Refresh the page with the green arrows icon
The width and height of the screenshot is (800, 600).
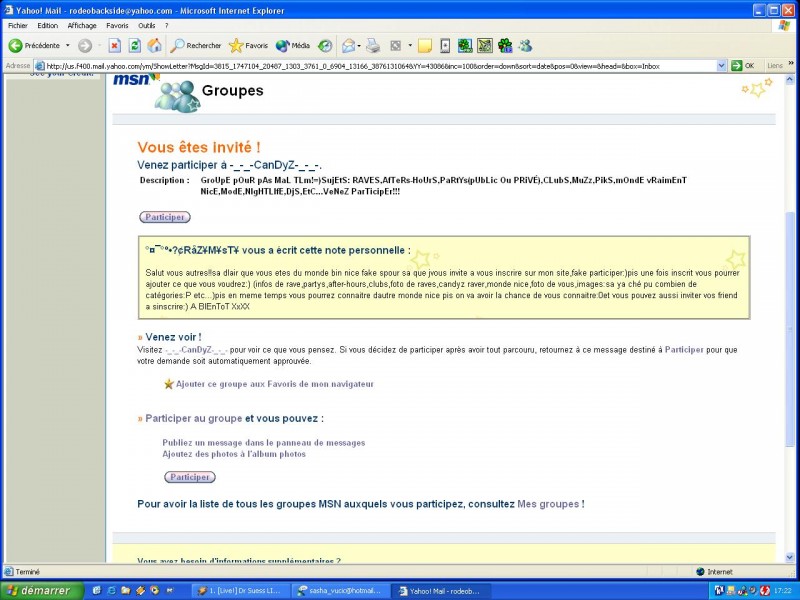[134, 46]
